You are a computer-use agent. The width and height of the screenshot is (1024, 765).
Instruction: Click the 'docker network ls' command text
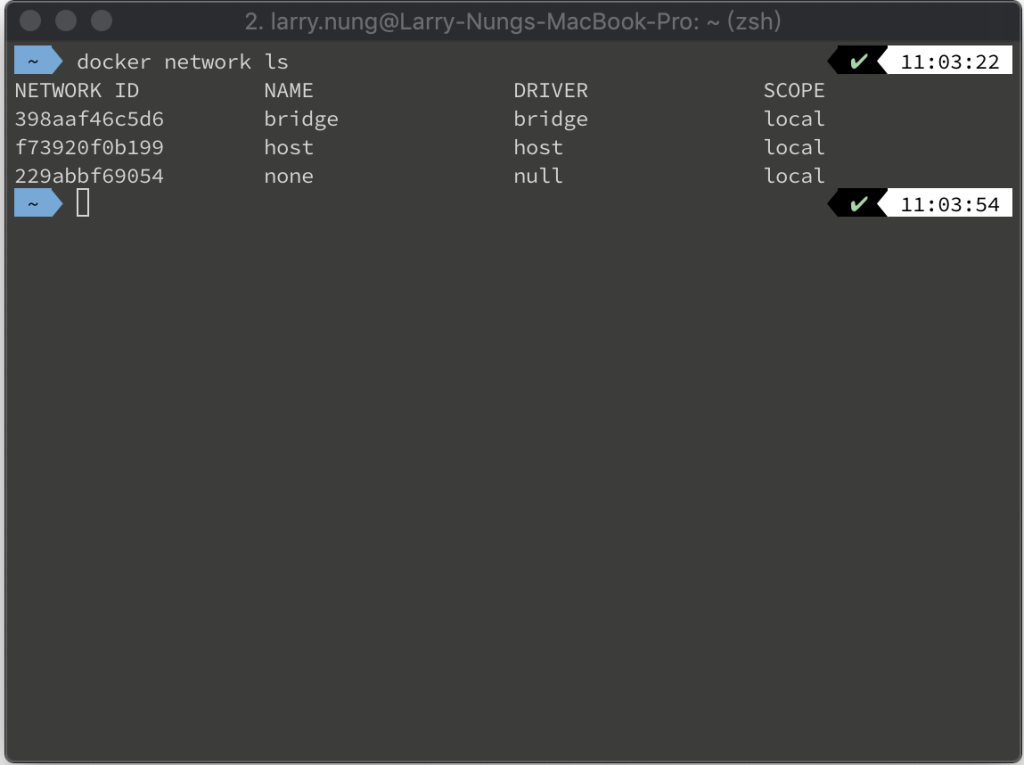pos(183,61)
